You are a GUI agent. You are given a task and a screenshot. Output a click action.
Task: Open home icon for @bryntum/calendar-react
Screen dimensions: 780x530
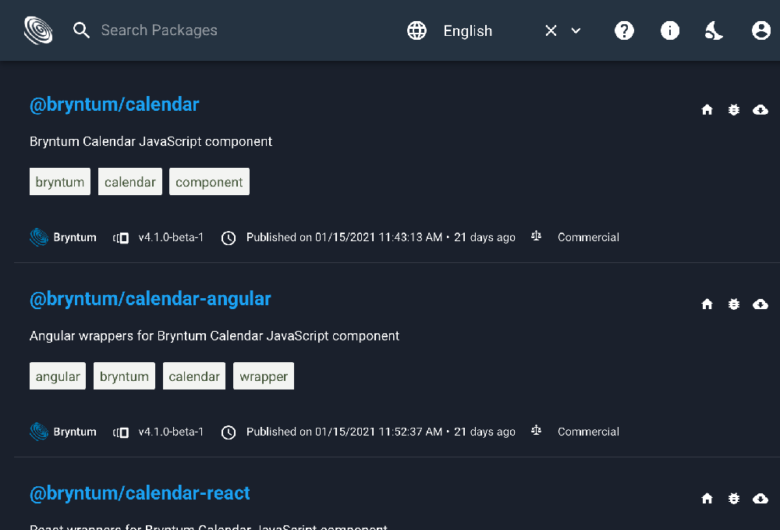click(707, 498)
